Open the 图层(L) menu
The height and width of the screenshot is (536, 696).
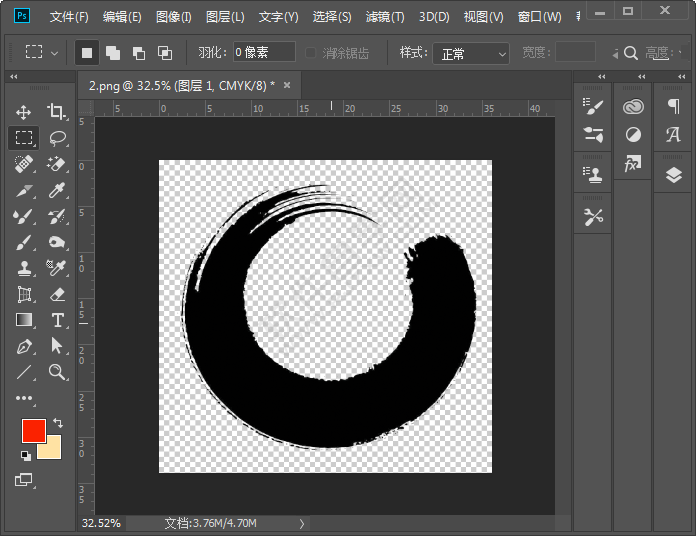coord(225,17)
